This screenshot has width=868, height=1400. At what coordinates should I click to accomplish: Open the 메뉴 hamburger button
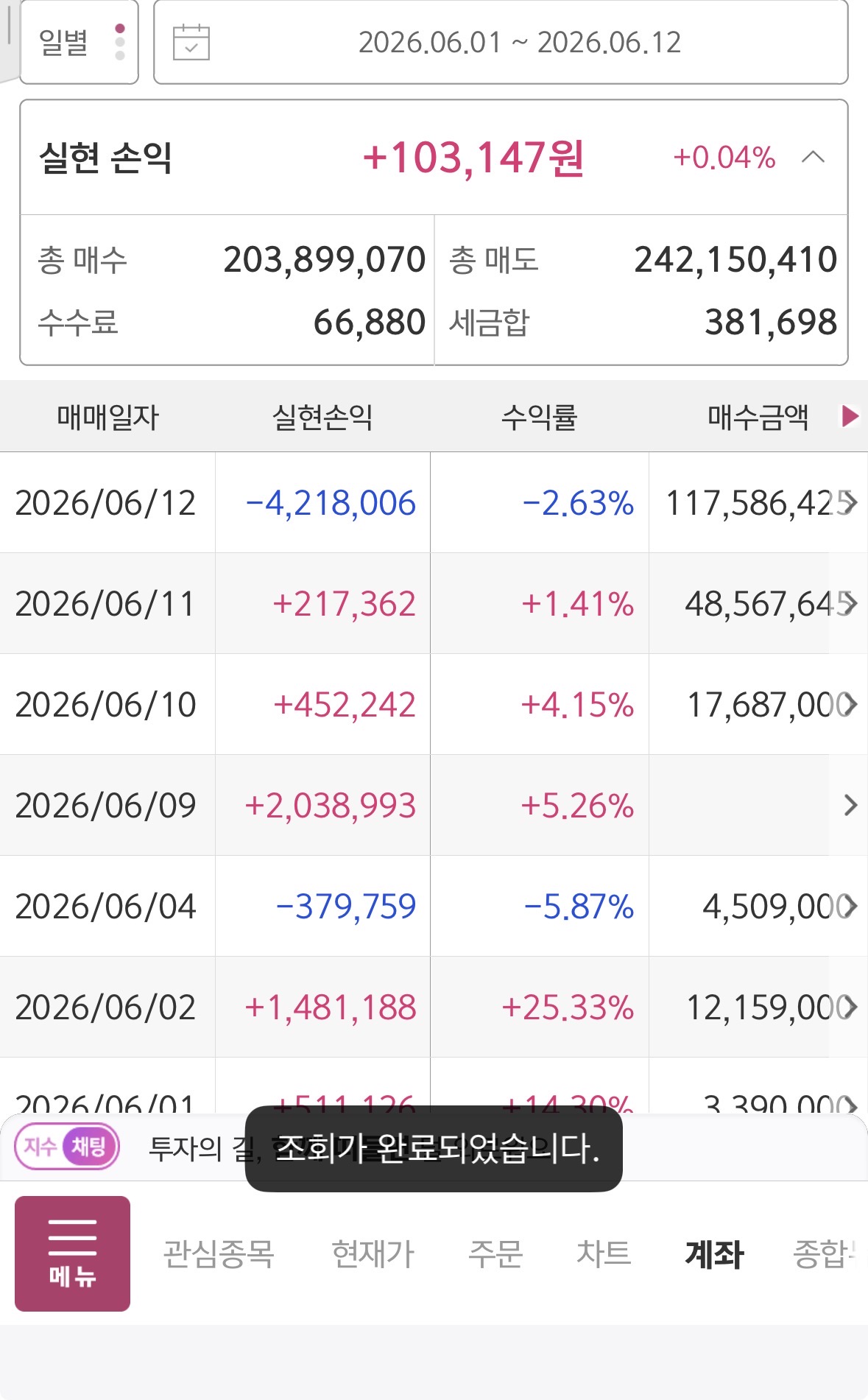pos(72,1253)
